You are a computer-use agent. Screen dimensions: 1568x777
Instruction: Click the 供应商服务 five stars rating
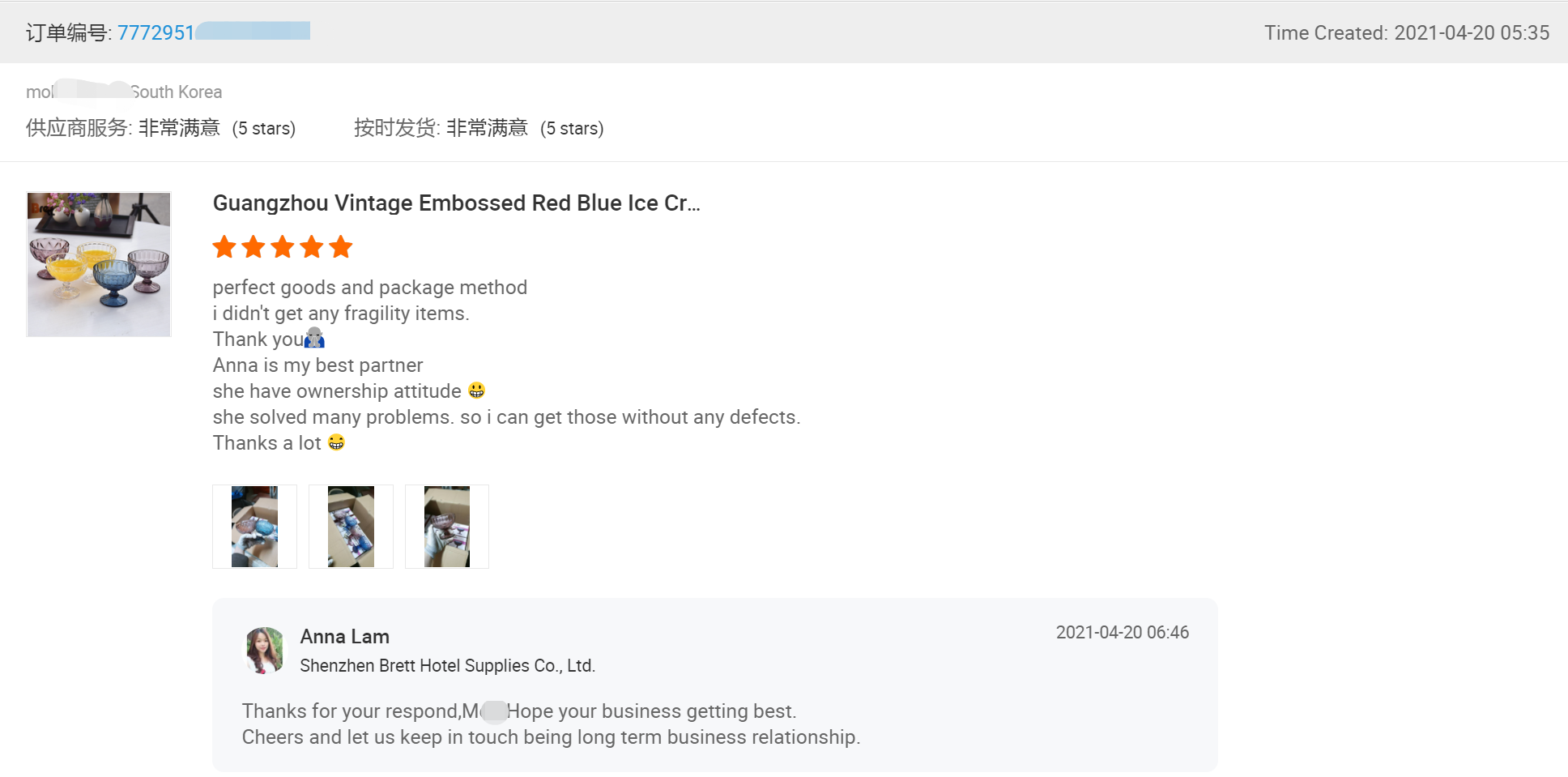[263, 129]
